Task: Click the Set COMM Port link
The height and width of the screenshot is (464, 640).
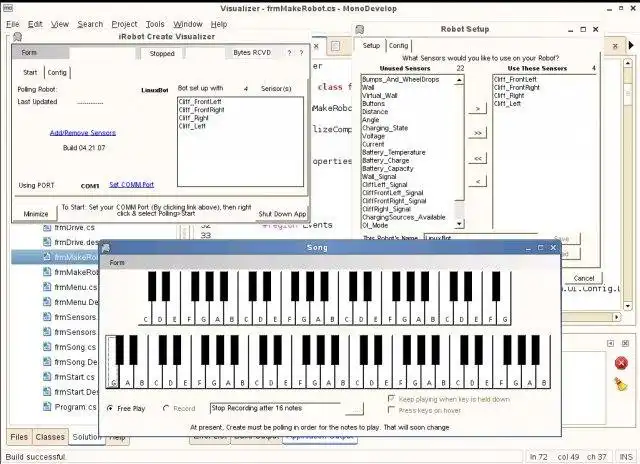Action: click(x=131, y=184)
